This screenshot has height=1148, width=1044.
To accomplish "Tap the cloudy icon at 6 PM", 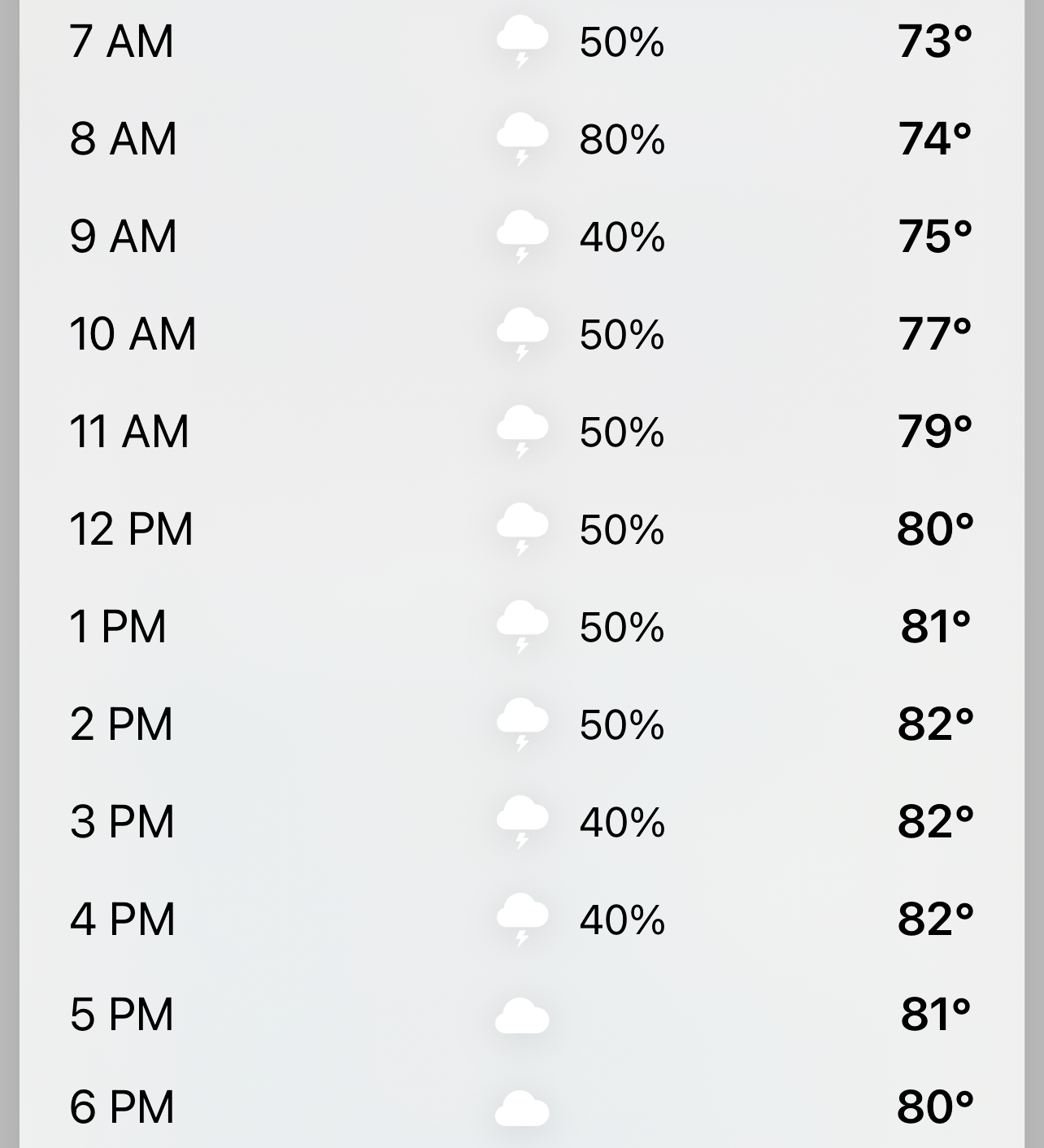I will point(522,1109).
